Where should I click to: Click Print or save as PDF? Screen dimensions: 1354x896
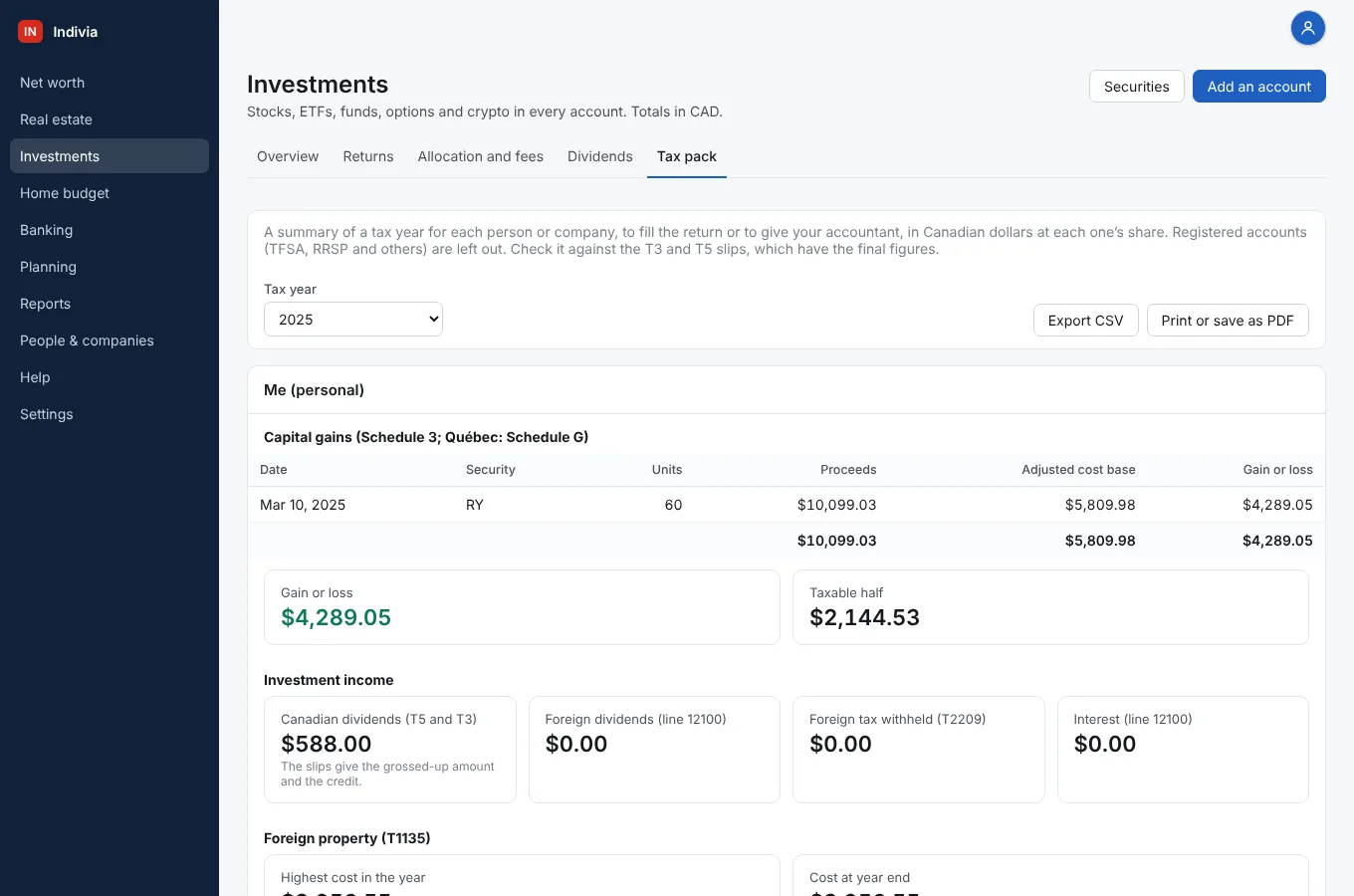click(x=1228, y=321)
